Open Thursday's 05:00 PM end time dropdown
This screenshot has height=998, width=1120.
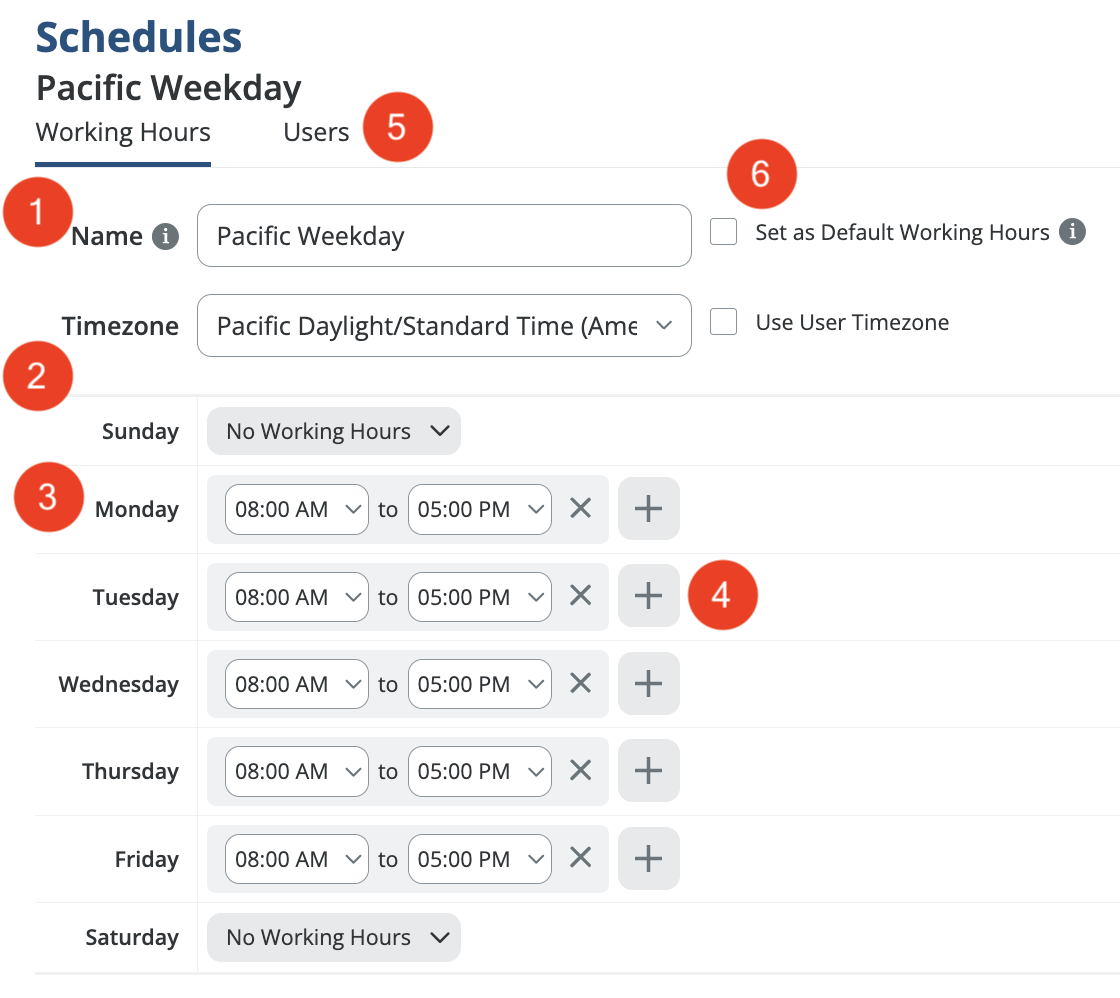(480, 771)
